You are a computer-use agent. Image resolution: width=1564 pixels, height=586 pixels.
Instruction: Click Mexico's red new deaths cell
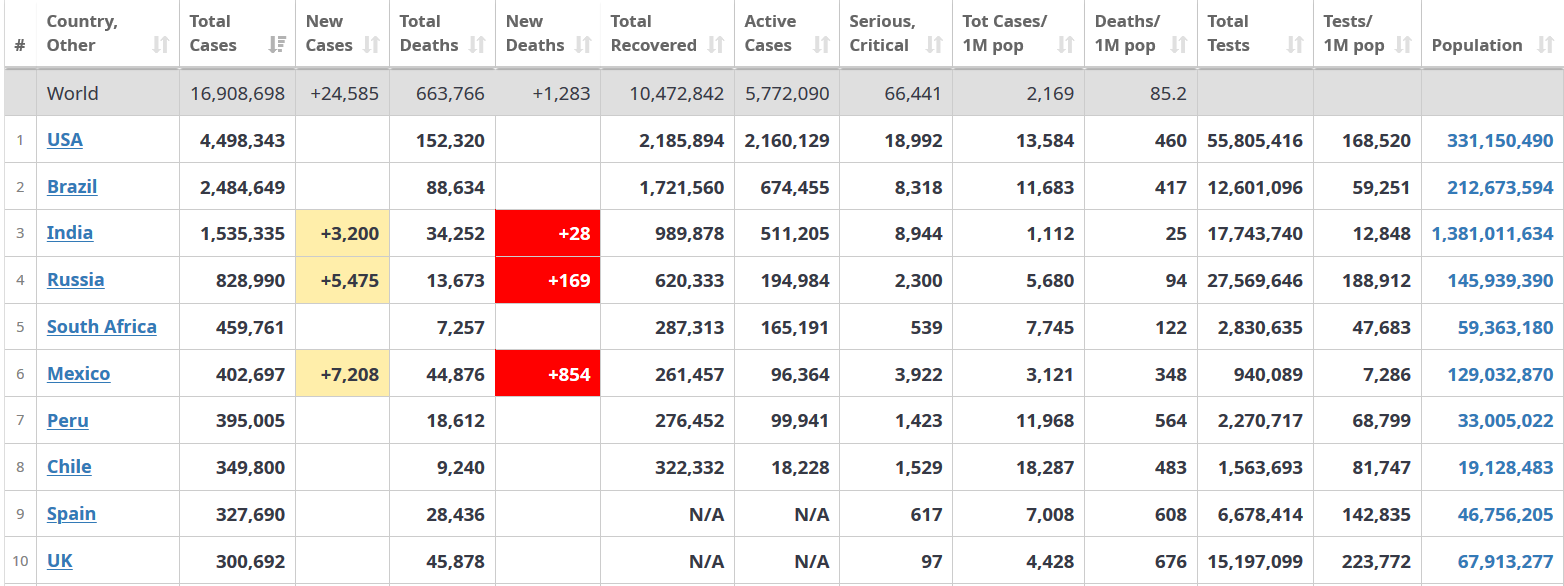(x=548, y=374)
